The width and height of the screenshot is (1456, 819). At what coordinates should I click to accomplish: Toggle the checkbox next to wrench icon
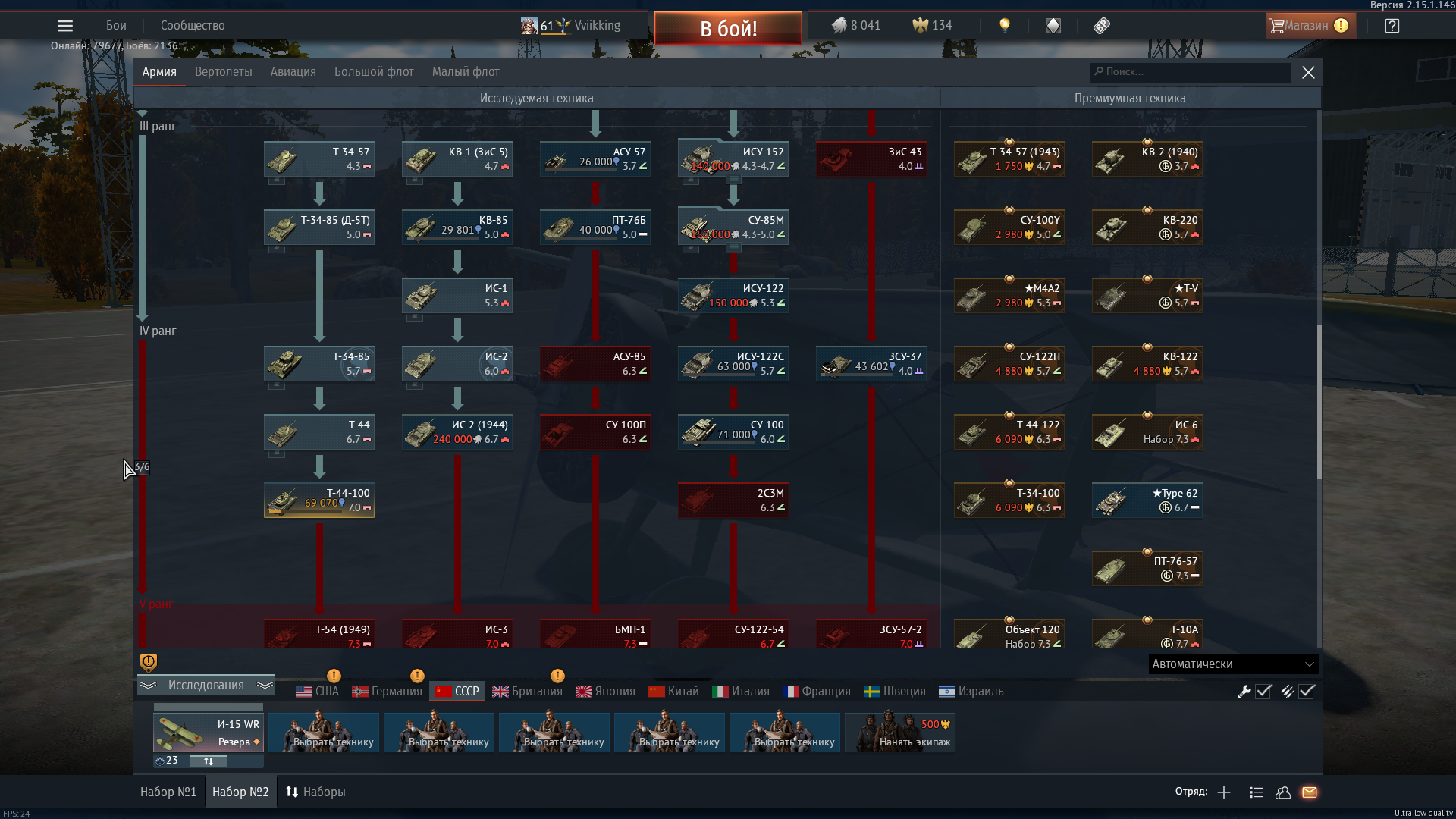coord(1263,691)
